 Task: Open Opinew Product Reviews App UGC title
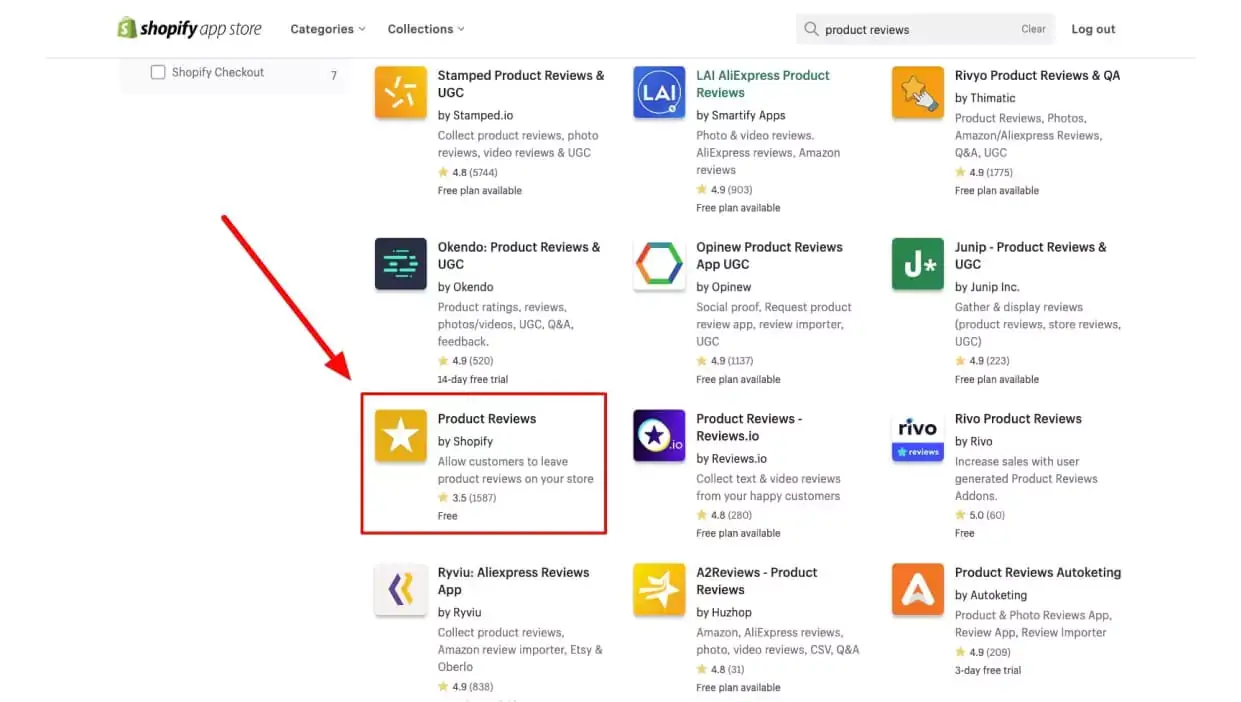tap(769, 256)
